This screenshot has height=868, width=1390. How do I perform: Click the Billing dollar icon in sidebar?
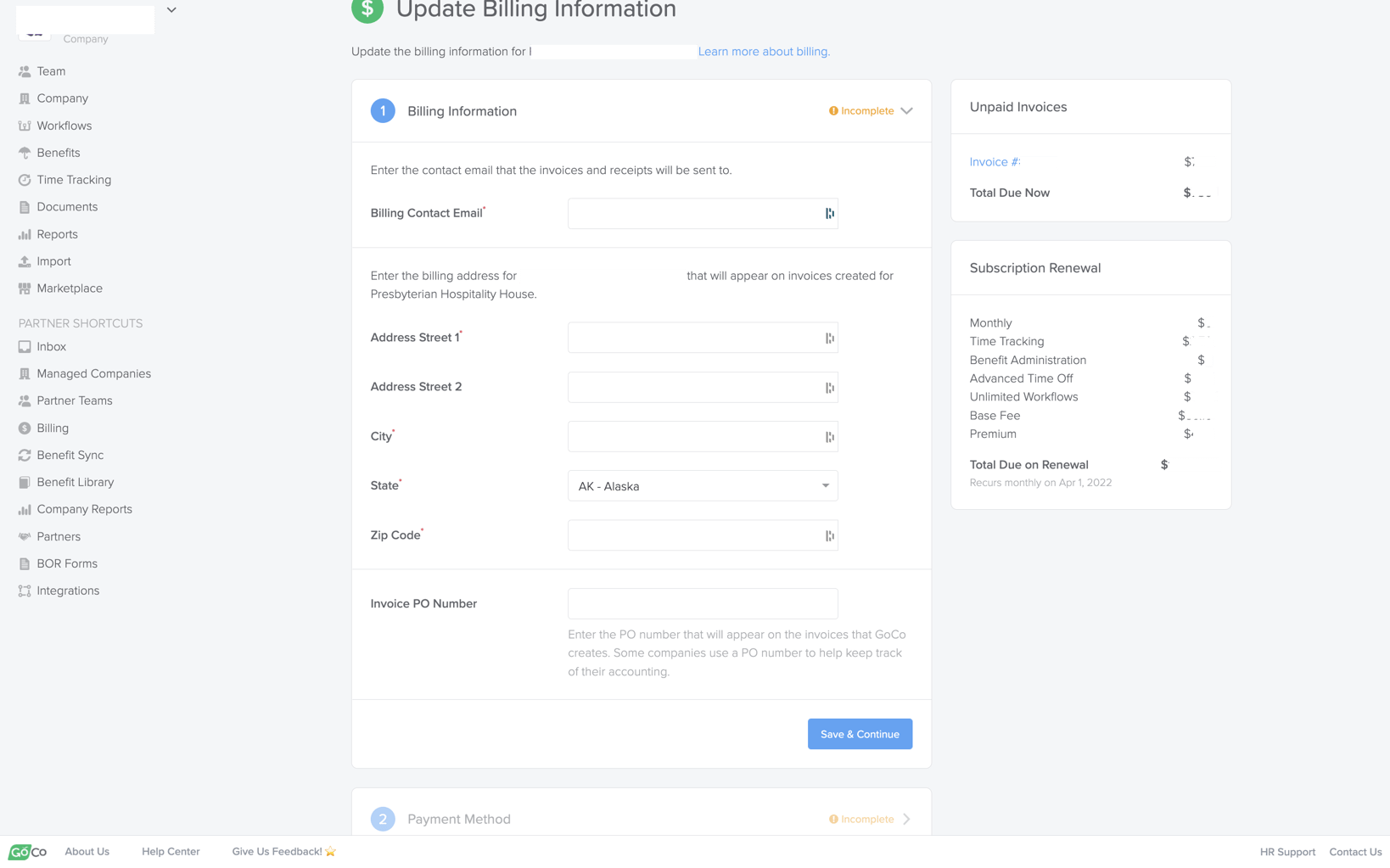click(x=25, y=428)
